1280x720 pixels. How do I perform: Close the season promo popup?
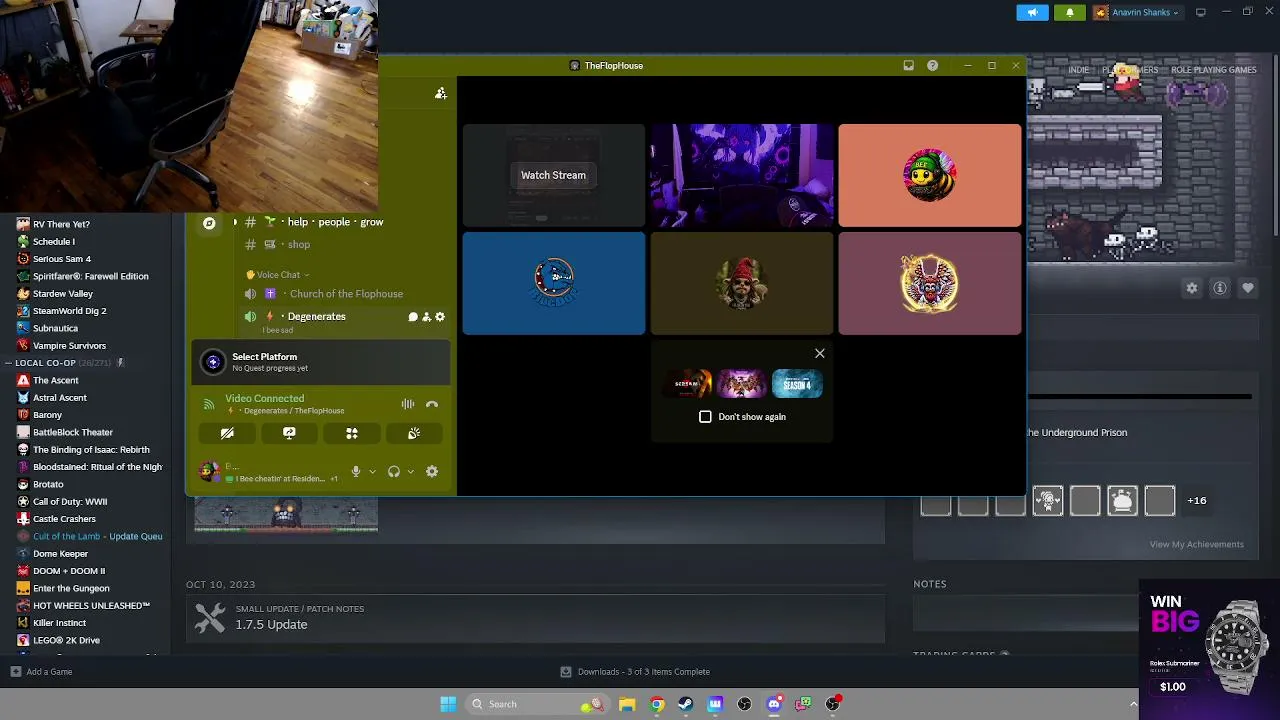pos(820,353)
